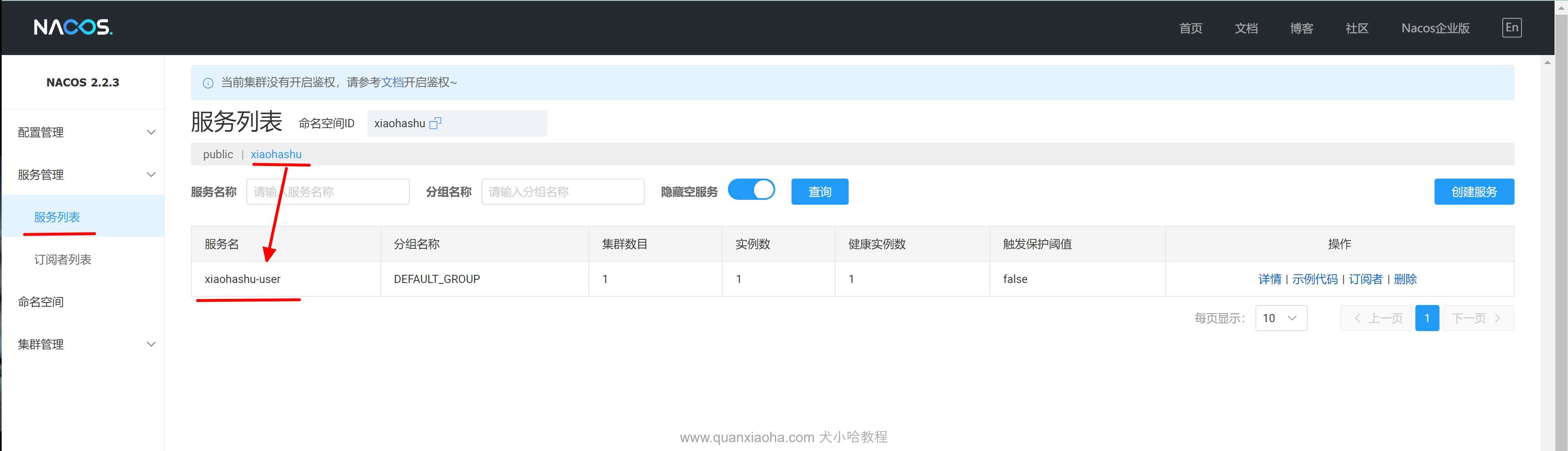The width and height of the screenshot is (1568, 451).
Task: Toggle the hide empty services switch
Action: 751,190
